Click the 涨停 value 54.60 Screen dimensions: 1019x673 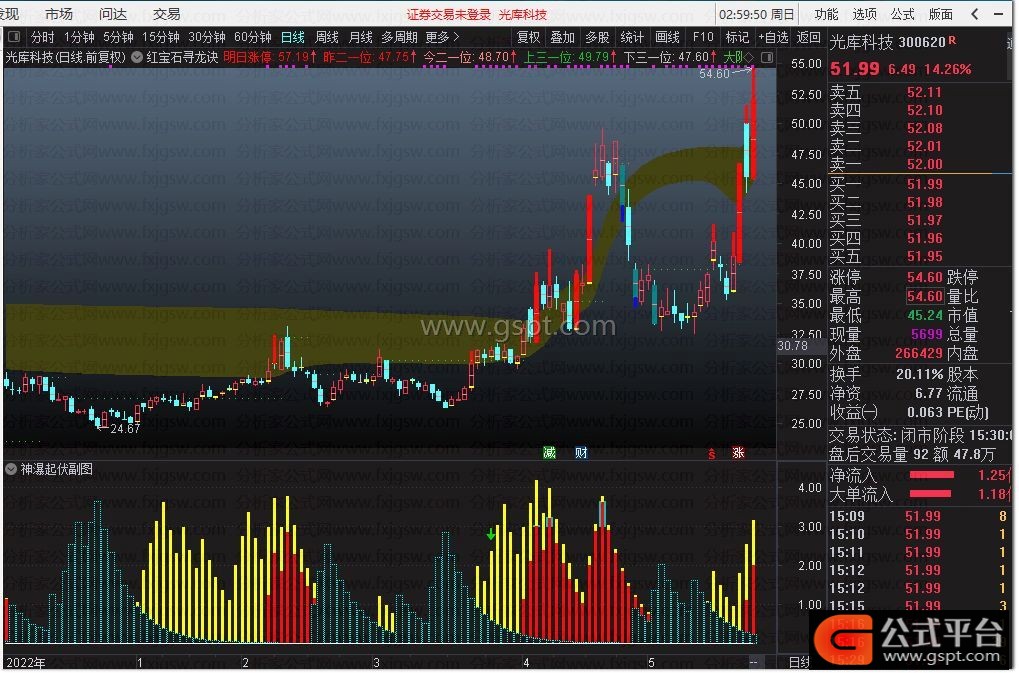(924, 277)
